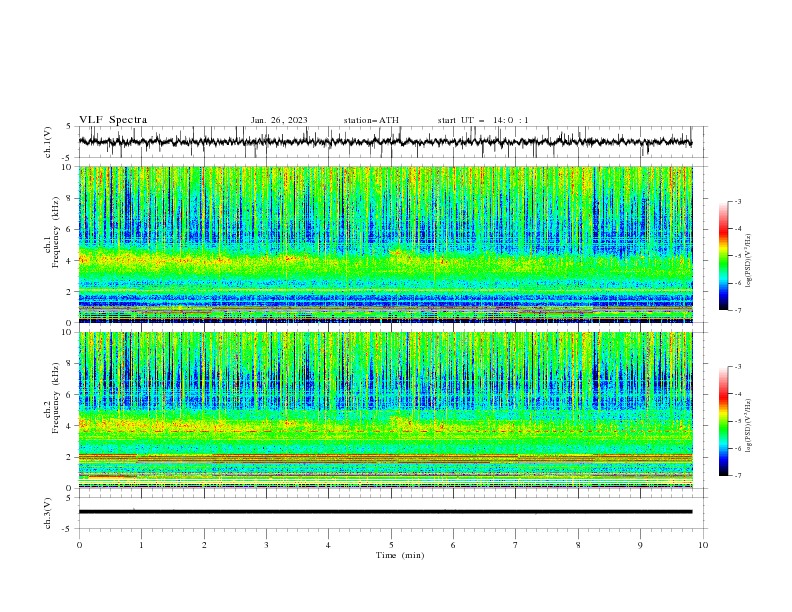This screenshot has width=792, height=612.
Task: Click the ch.2 frequency tick label '6'
Action: point(70,395)
